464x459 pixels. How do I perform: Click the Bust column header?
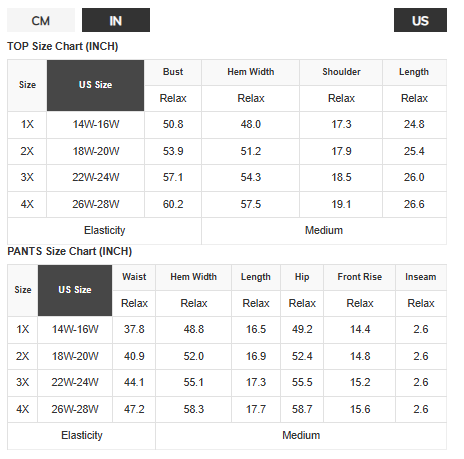(x=173, y=72)
